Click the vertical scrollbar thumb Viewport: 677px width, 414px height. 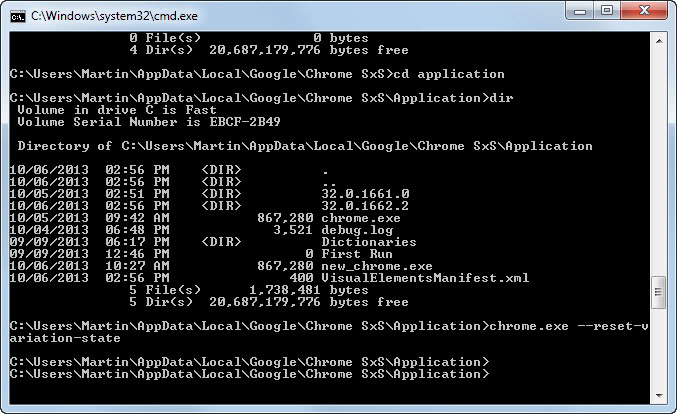[659, 293]
